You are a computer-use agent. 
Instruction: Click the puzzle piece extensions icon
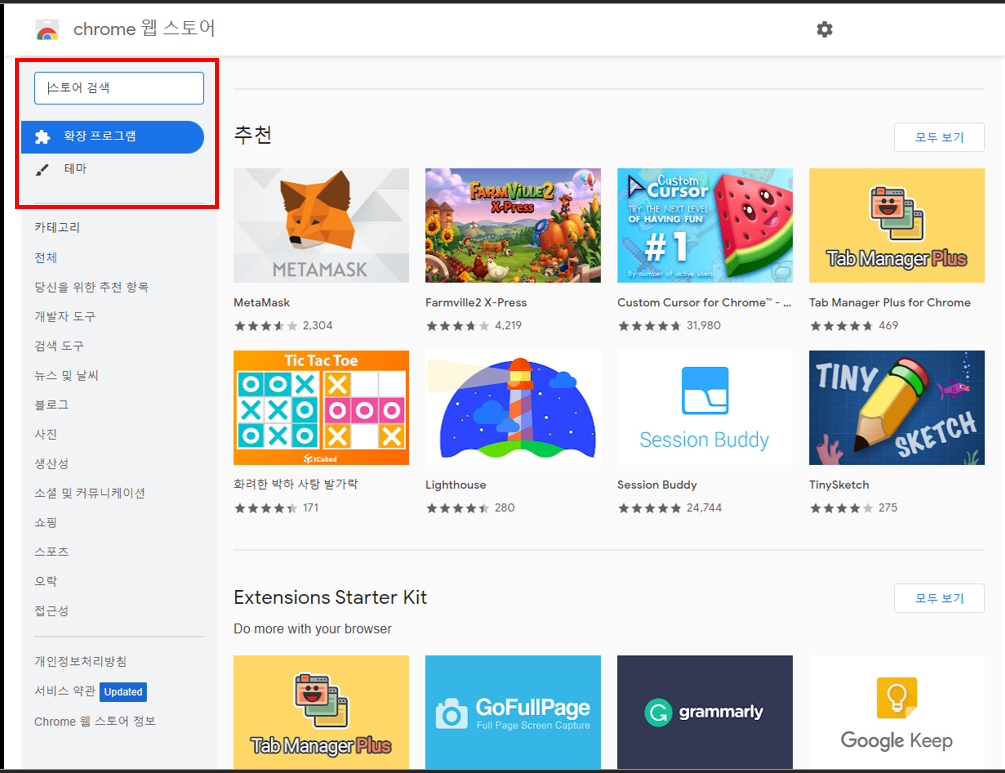click(x=42, y=137)
